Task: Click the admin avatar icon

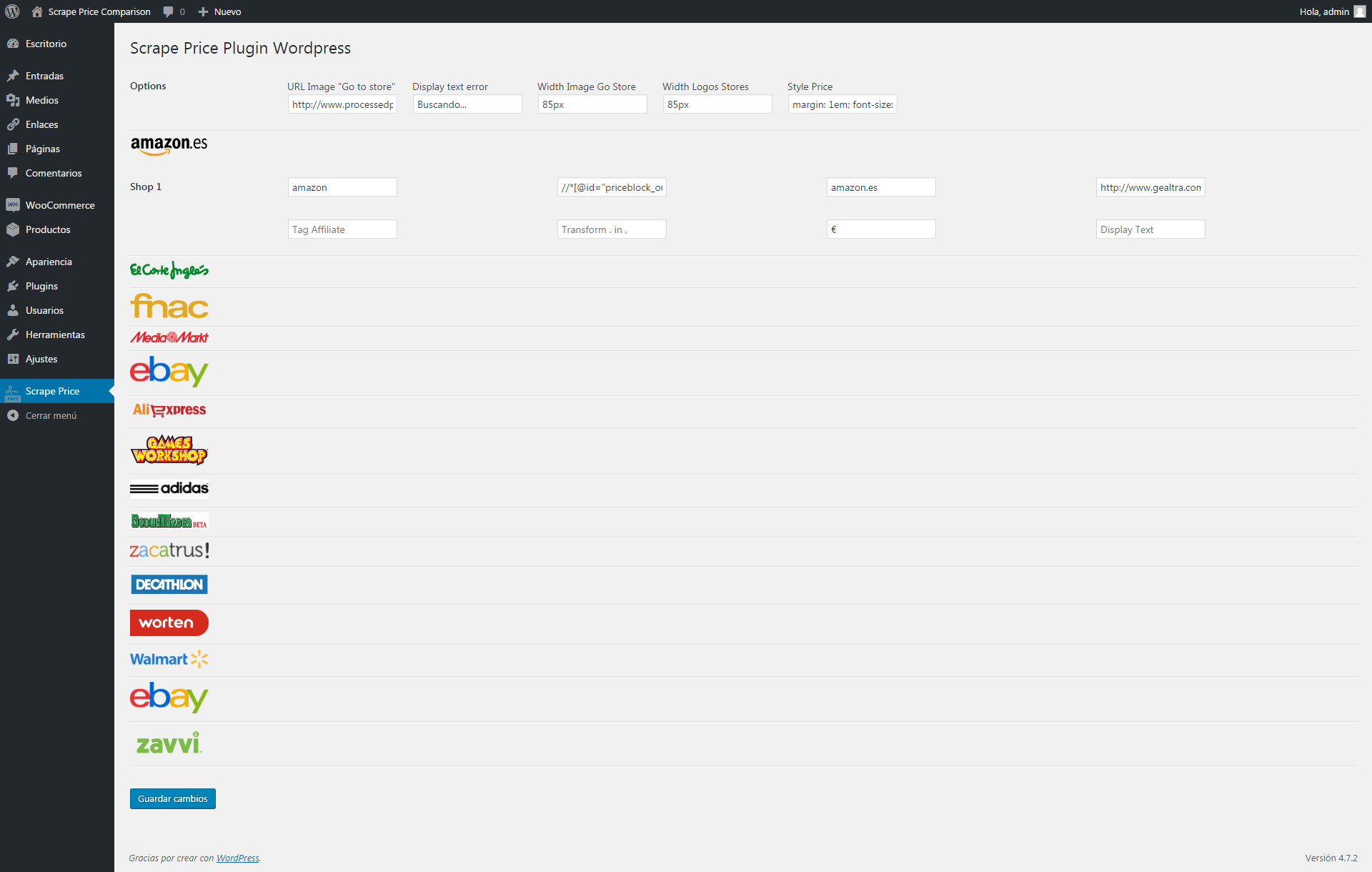Action: [1360, 11]
